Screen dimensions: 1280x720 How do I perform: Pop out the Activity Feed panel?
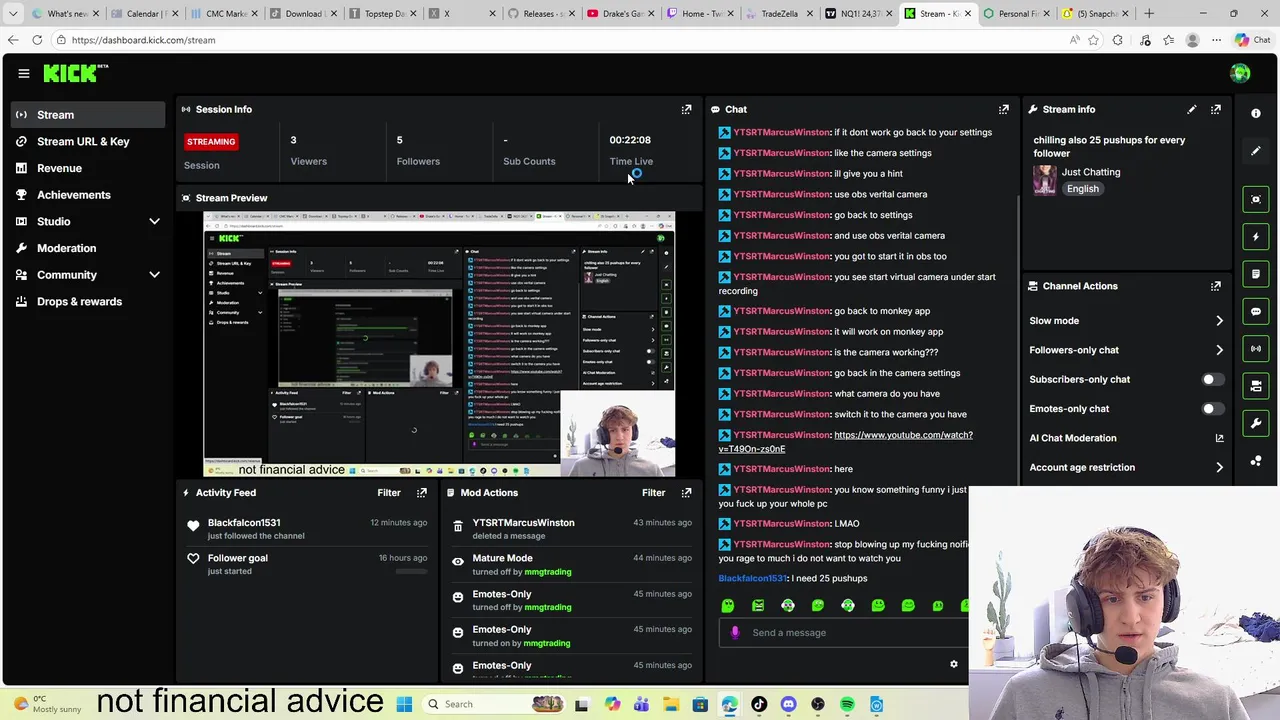(x=421, y=492)
